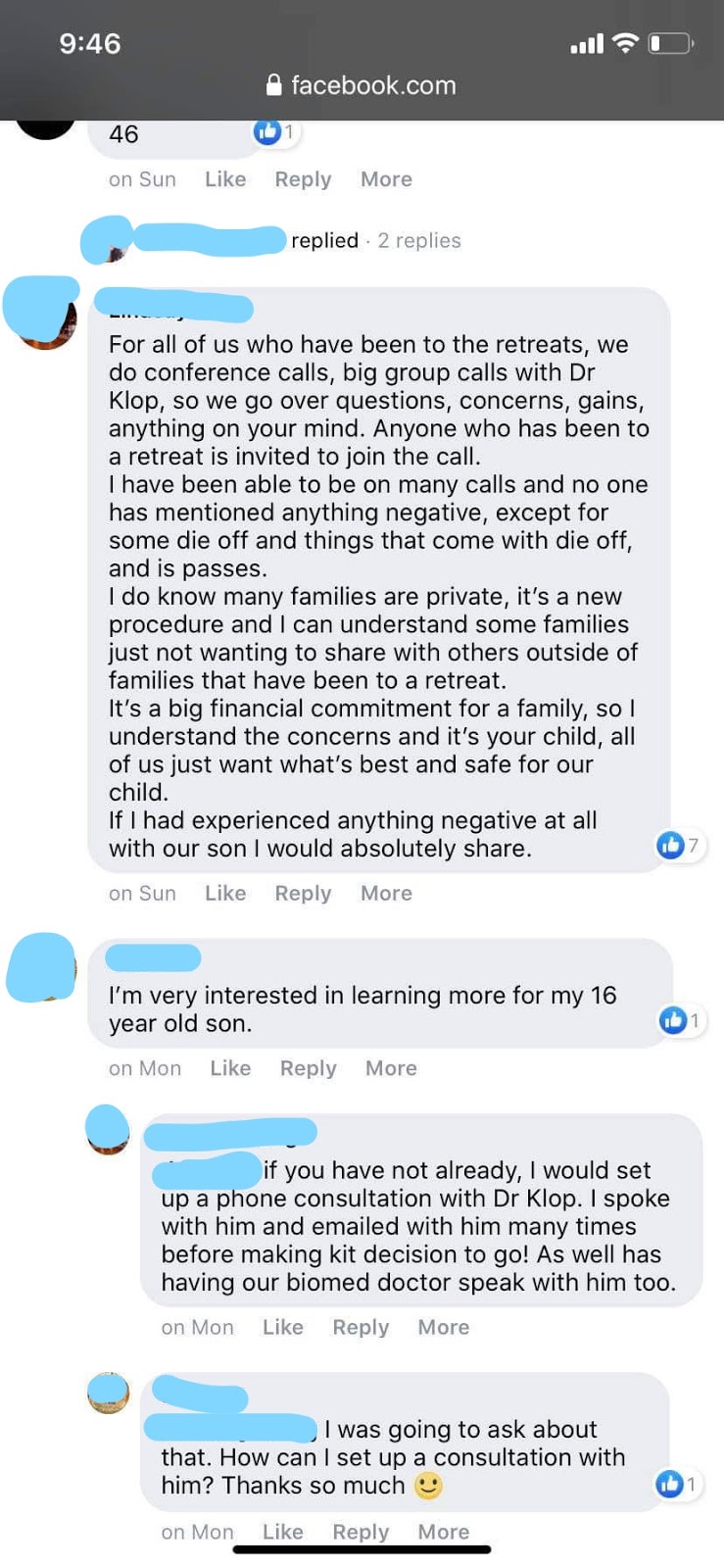Reply to the 16 year old son comment

pos(308,1068)
